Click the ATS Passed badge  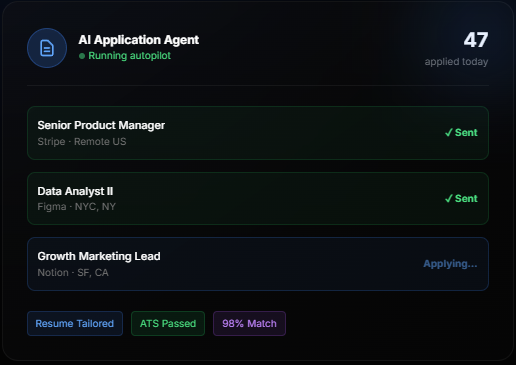[x=168, y=324]
